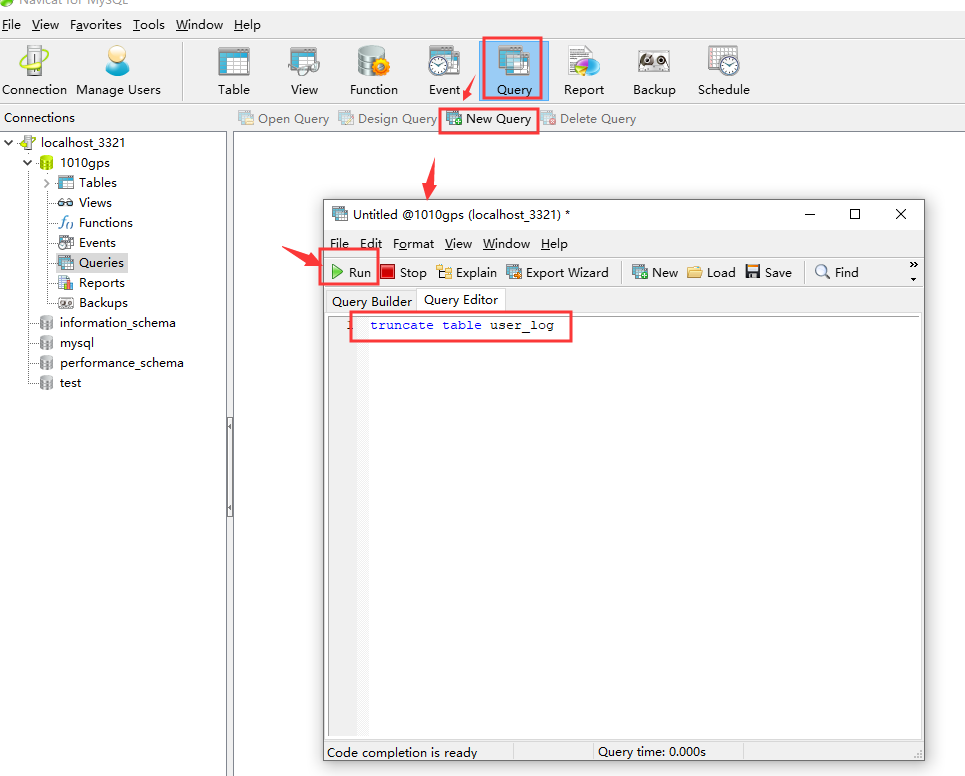Select the Function toolbar icon
Image resolution: width=965 pixels, height=776 pixels.
click(x=374, y=71)
